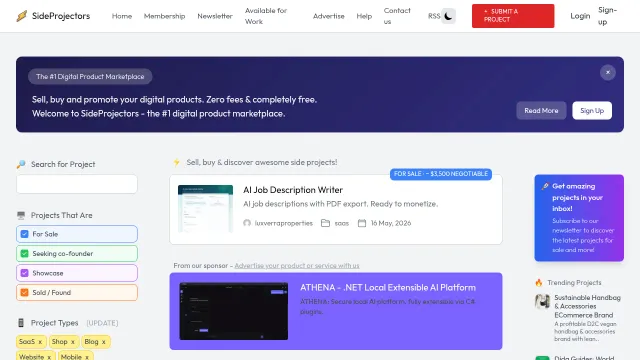Viewport: 640px width, 360px height.
Task: Click the Read More banner button
Action: [x=541, y=111]
